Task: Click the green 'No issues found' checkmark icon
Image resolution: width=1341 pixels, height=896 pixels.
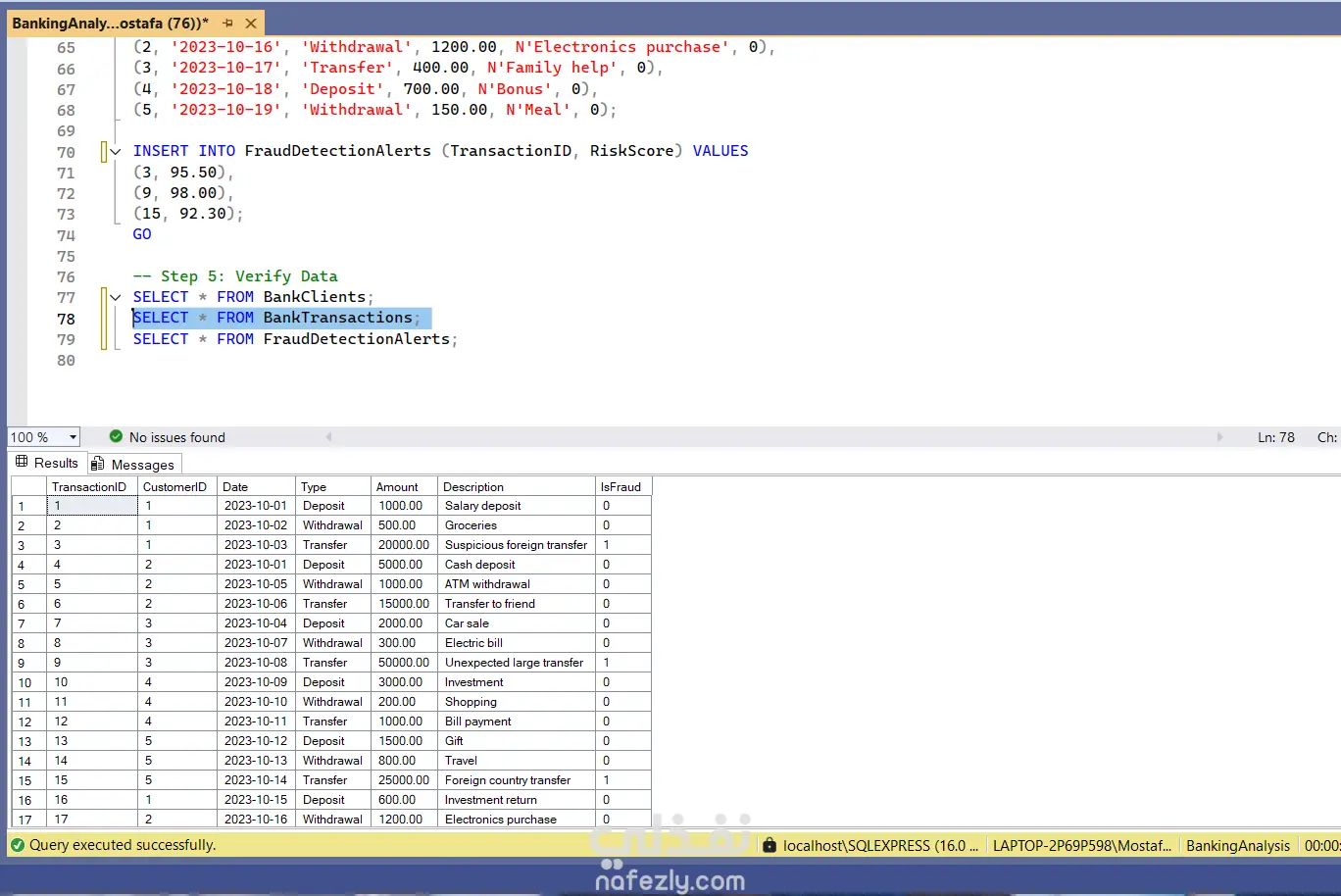Action: [116, 437]
